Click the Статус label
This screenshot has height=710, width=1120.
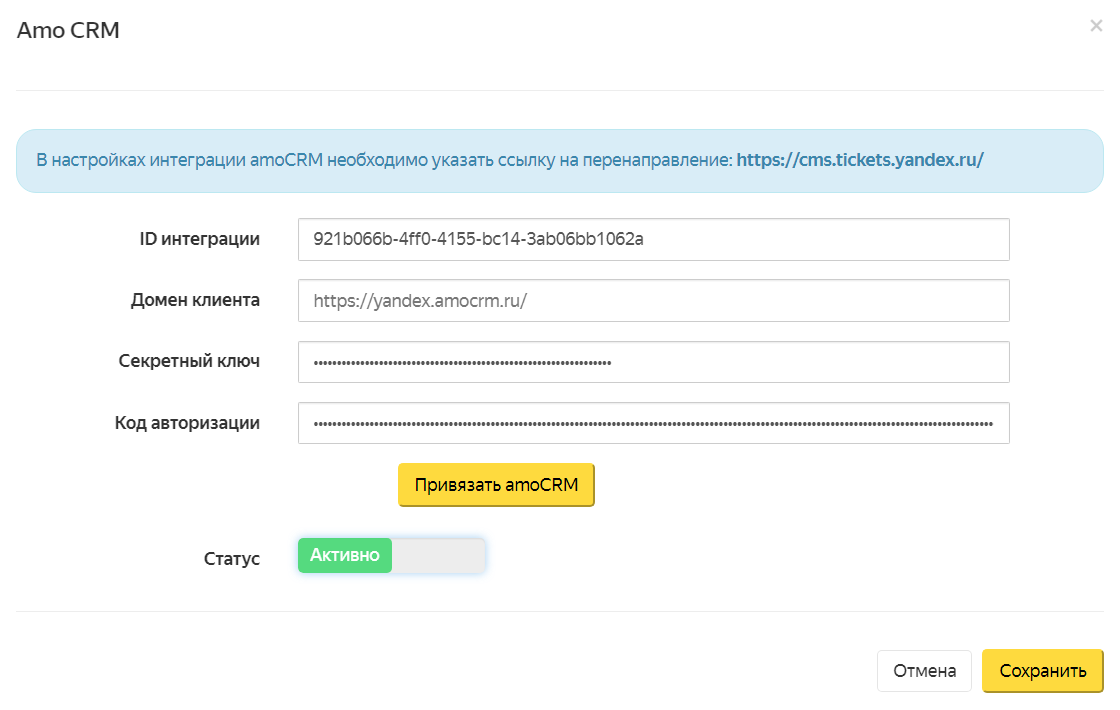[231, 558]
